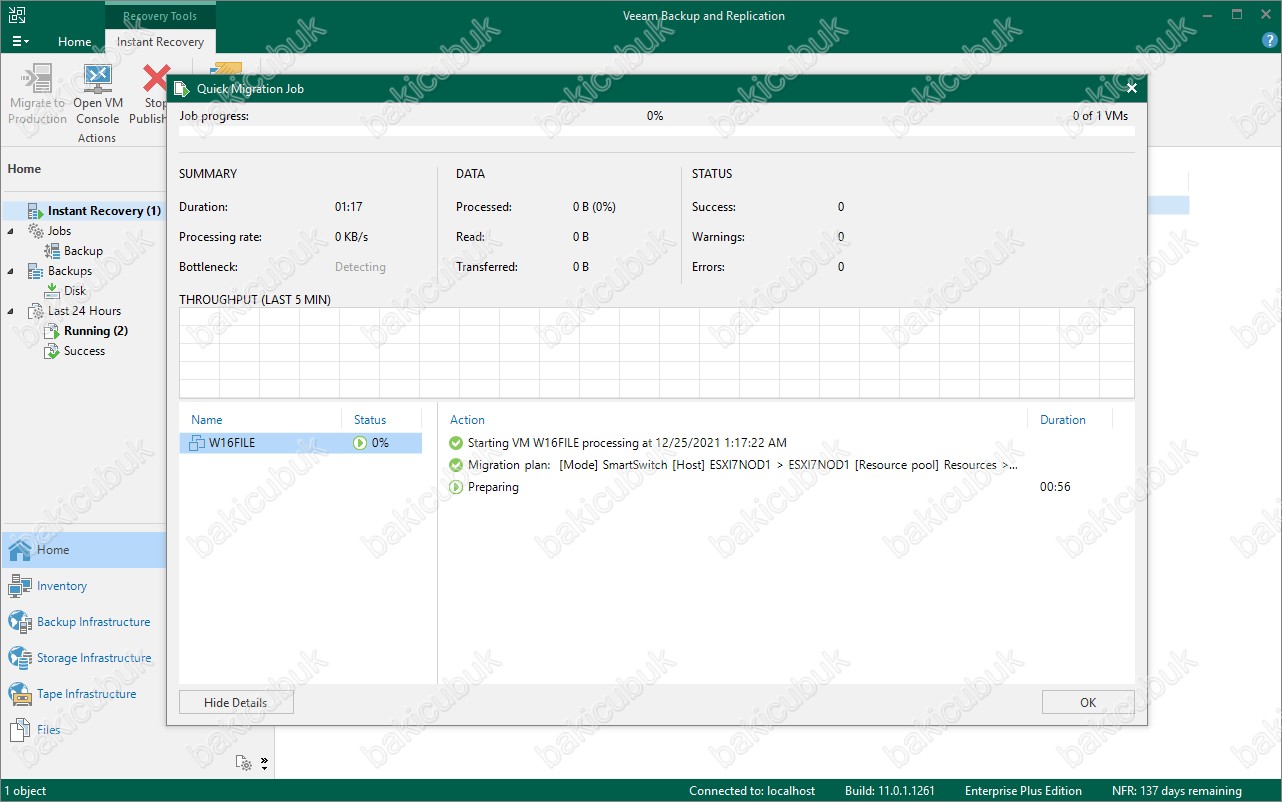Screen dimensions: 1282x802
Task: Click NFR: 137 days remaining text
Action: pos(1177,791)
